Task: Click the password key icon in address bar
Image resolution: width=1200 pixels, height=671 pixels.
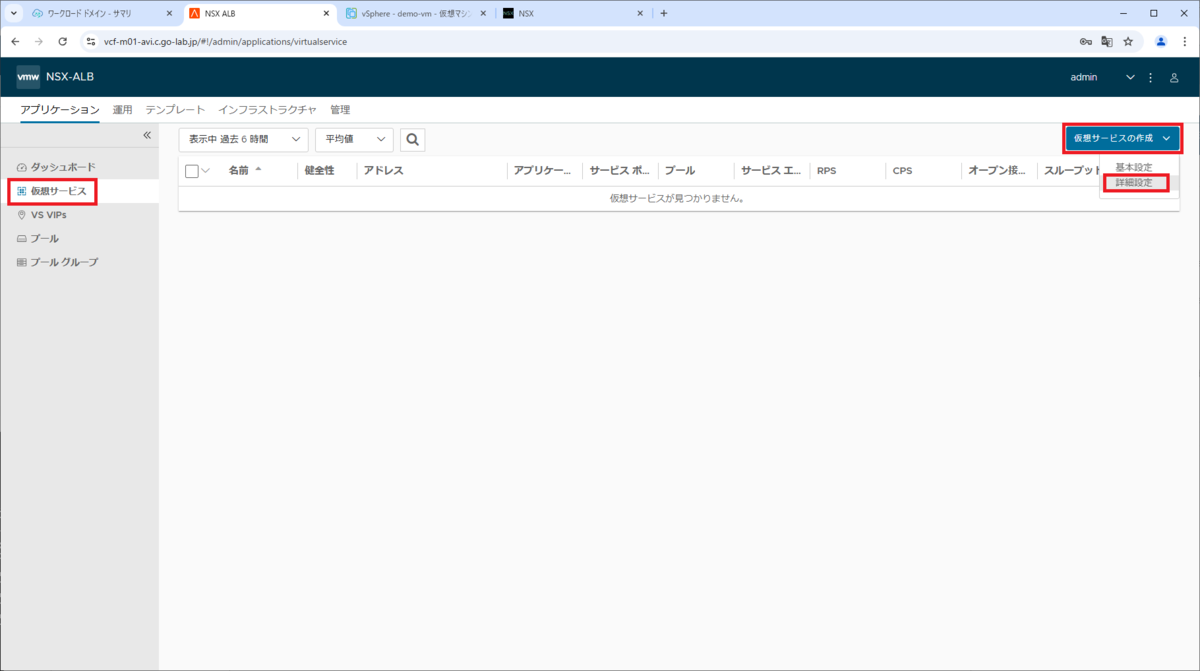Action: coord(1086,41)
